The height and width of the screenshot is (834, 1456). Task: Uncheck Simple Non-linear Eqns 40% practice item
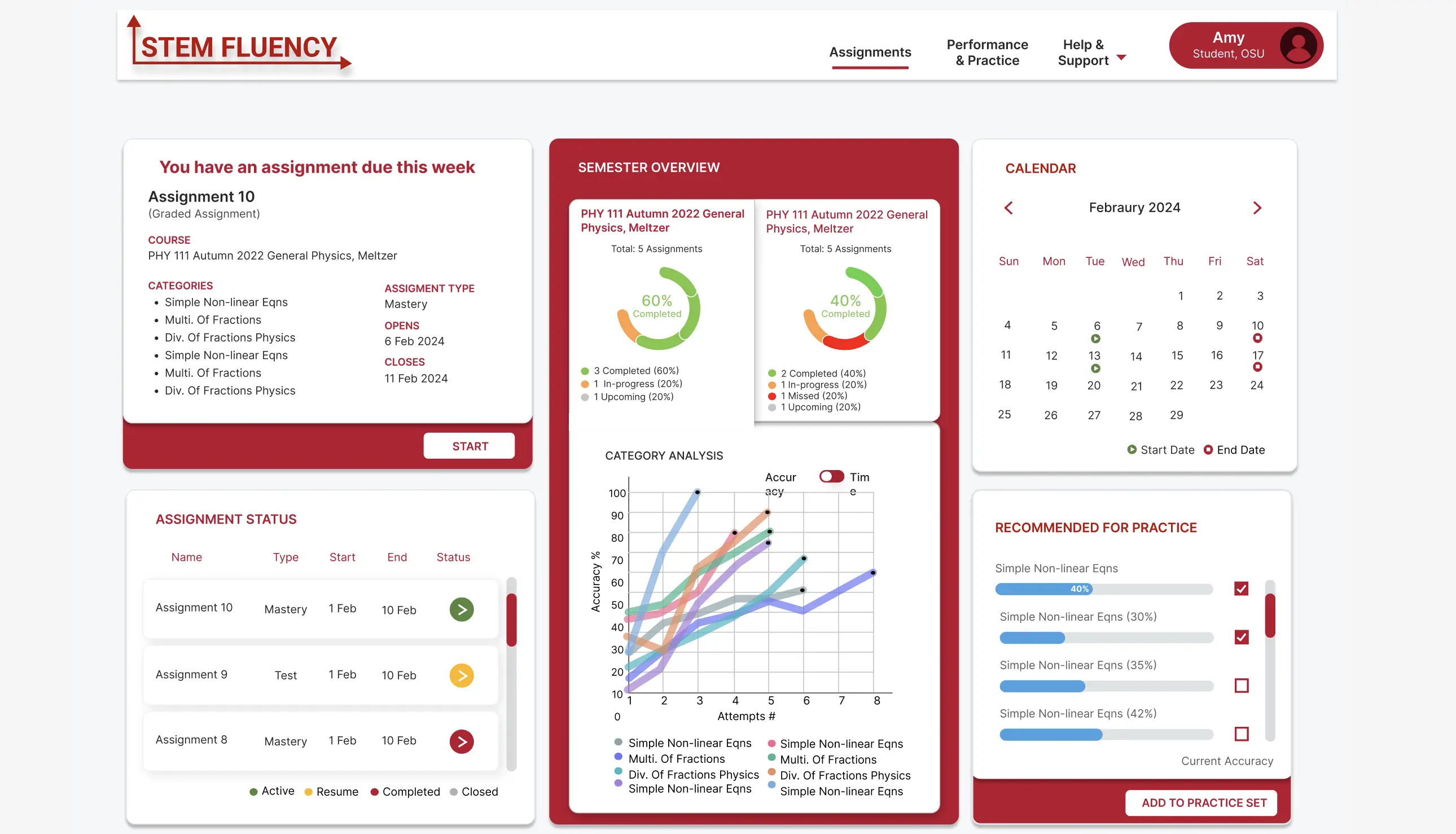coord(1241,589)
